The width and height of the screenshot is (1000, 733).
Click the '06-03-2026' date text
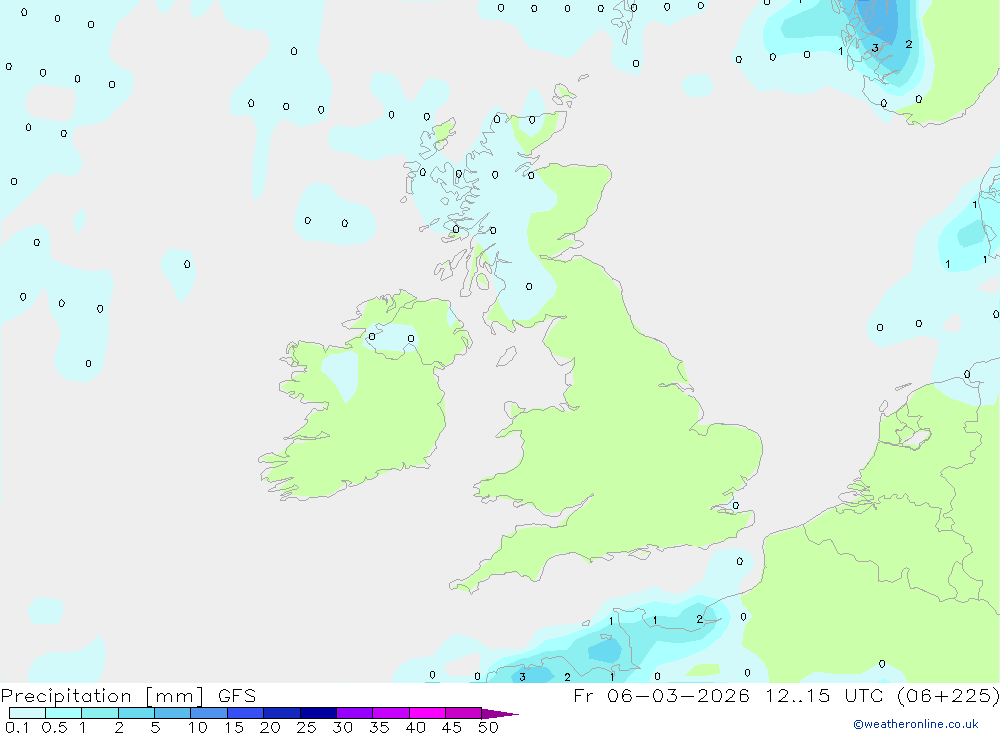coord(678,695)
